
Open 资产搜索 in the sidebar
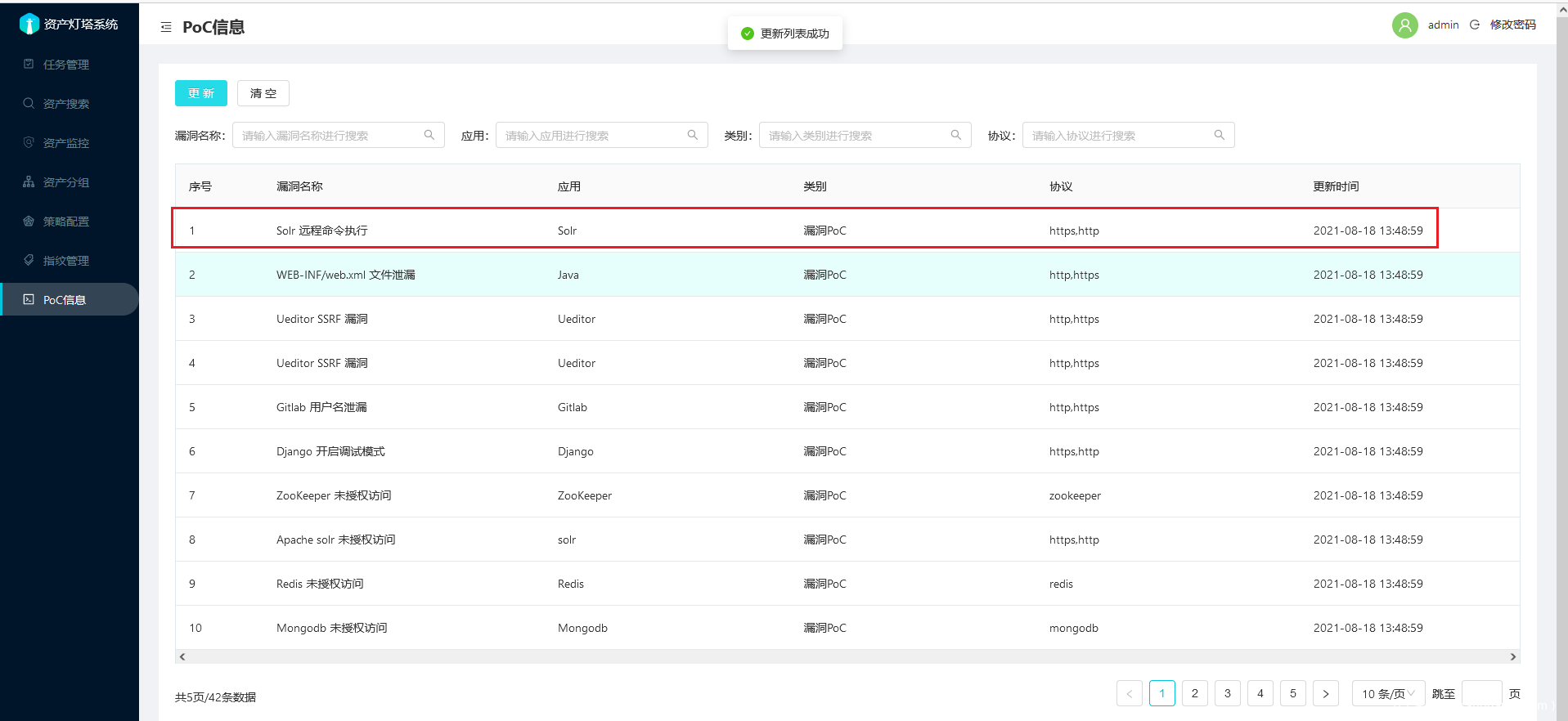pyautogui.click(x=66, y=104)
